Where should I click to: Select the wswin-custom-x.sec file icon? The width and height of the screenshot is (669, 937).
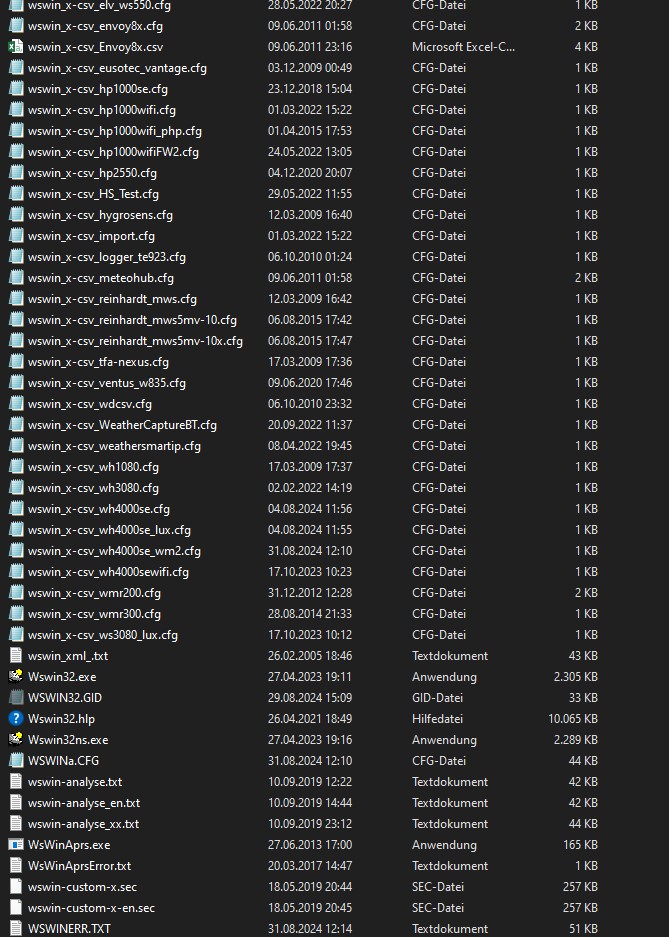16,887
